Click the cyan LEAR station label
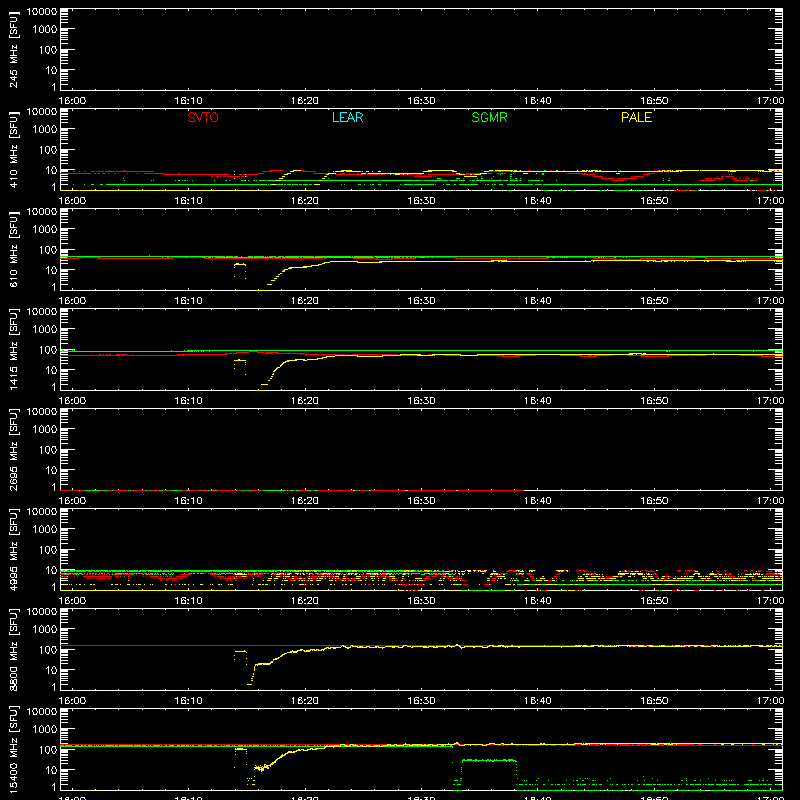 pyautogui.click(x=347, y=117)
